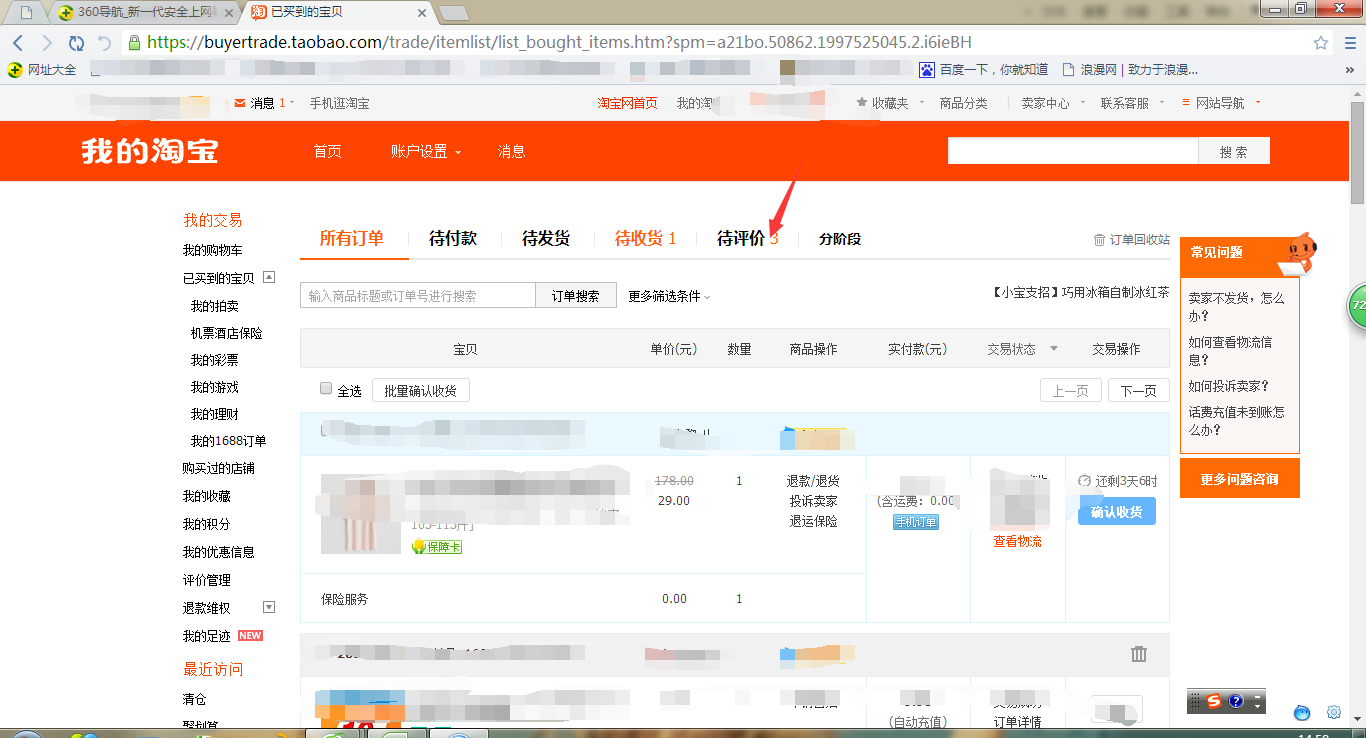Switch to 待收货 tab

point(645,238)
